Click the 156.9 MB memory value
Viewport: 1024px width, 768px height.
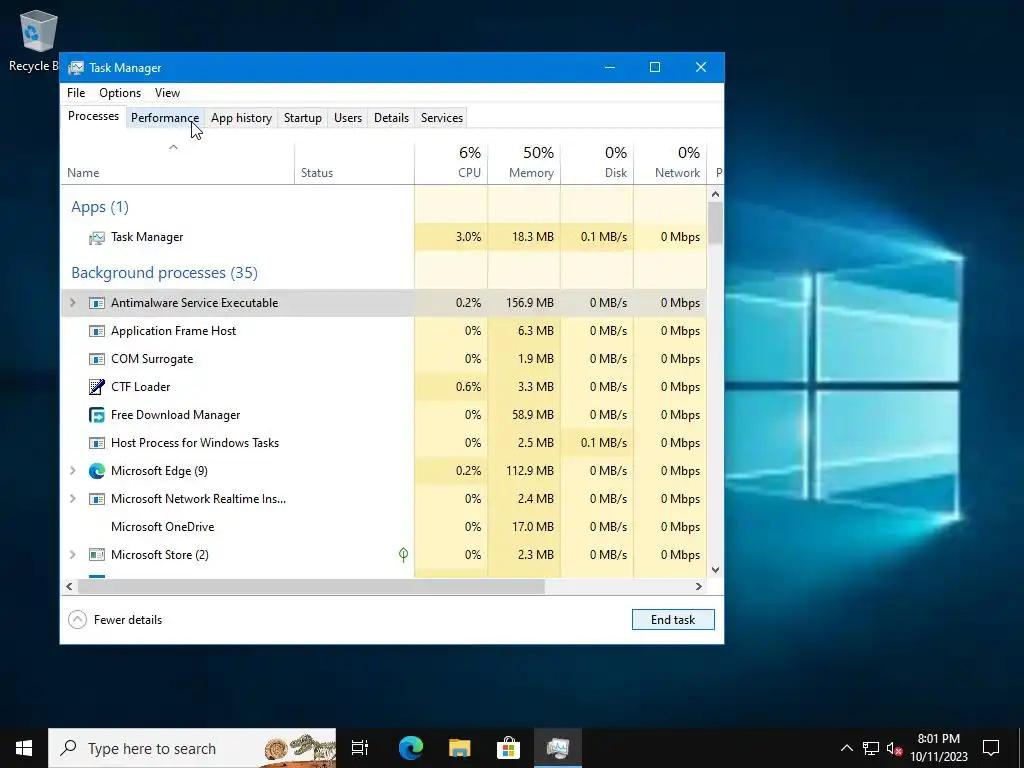coord(530,303)
